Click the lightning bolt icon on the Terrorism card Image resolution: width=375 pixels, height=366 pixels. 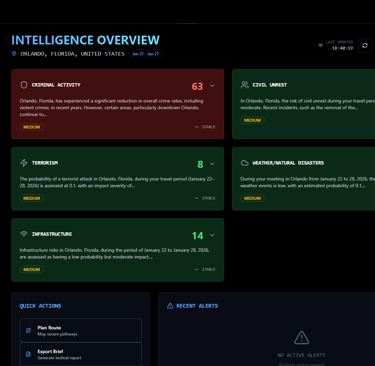[24, 163]
